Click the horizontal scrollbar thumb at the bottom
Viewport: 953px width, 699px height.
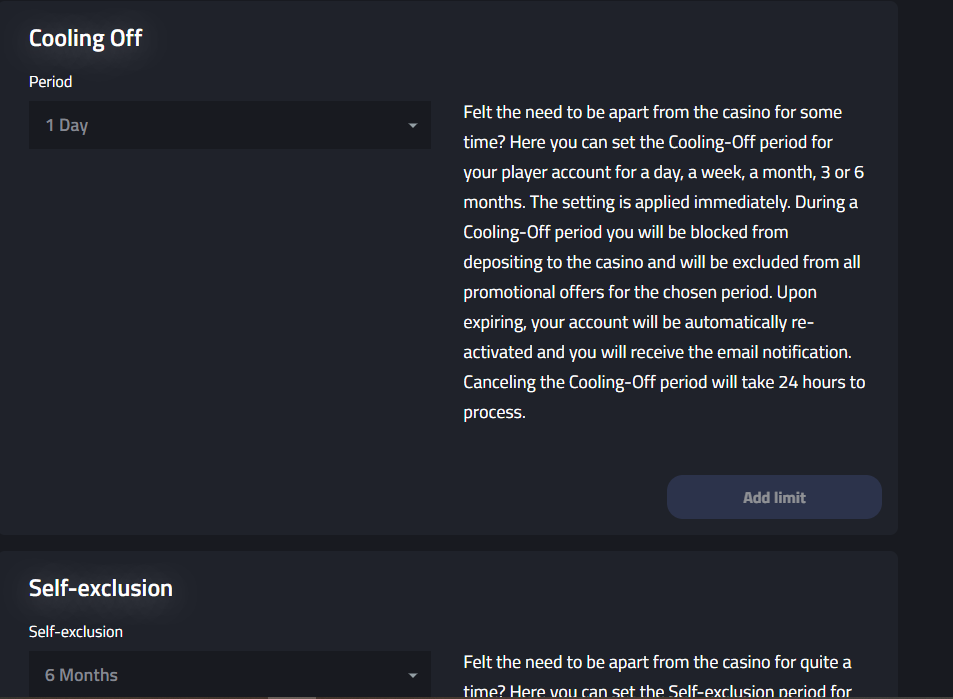pyautogui.click(x=292, y=696)
